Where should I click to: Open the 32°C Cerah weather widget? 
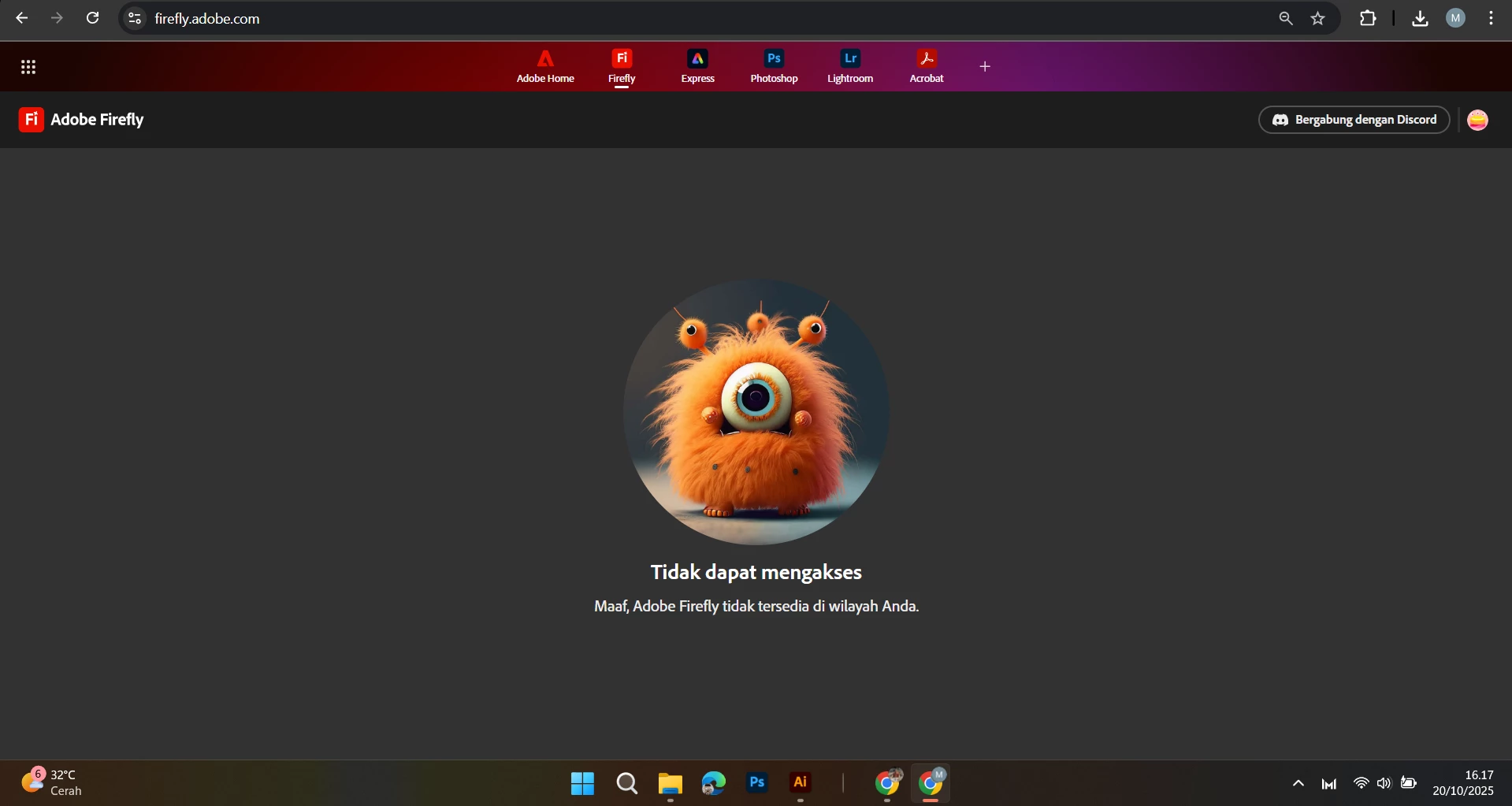[52, 782]
